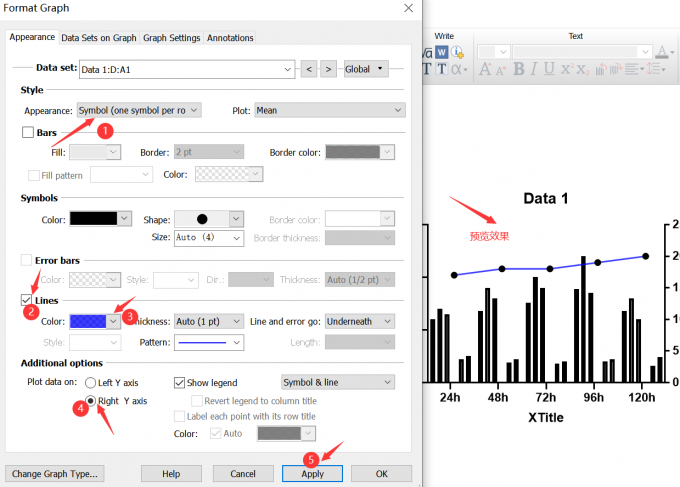The width and height of the screenshot is (680, 487).
Task: Toggle the Show legend checkbox
Action: click(x=180, y=382)
